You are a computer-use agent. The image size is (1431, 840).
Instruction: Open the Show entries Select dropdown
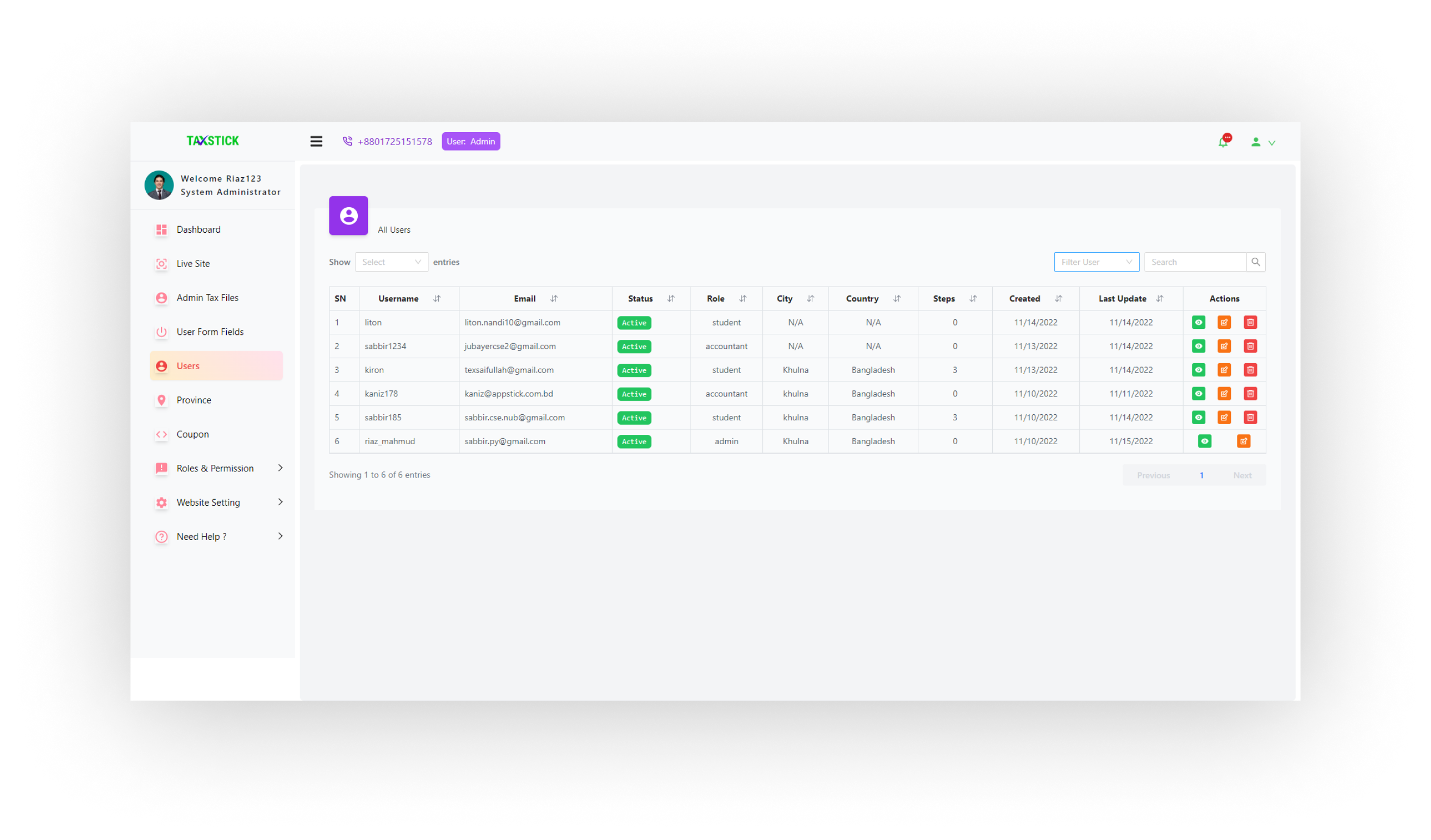click(x=391, y=262)
